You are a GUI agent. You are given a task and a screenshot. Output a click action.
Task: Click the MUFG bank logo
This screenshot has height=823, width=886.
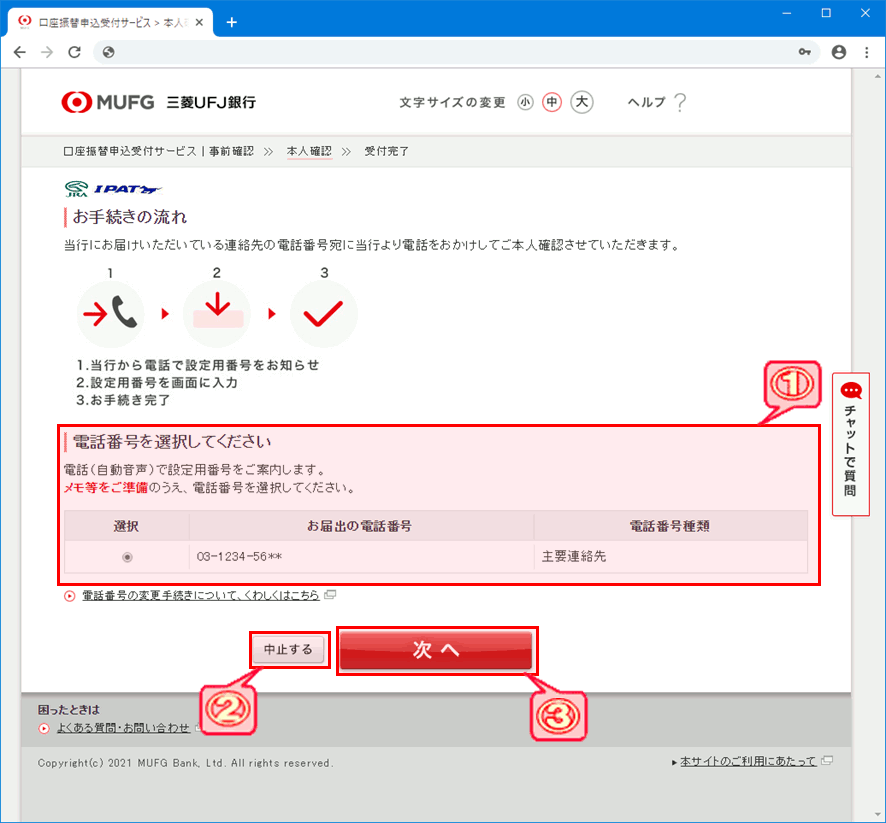158,102
